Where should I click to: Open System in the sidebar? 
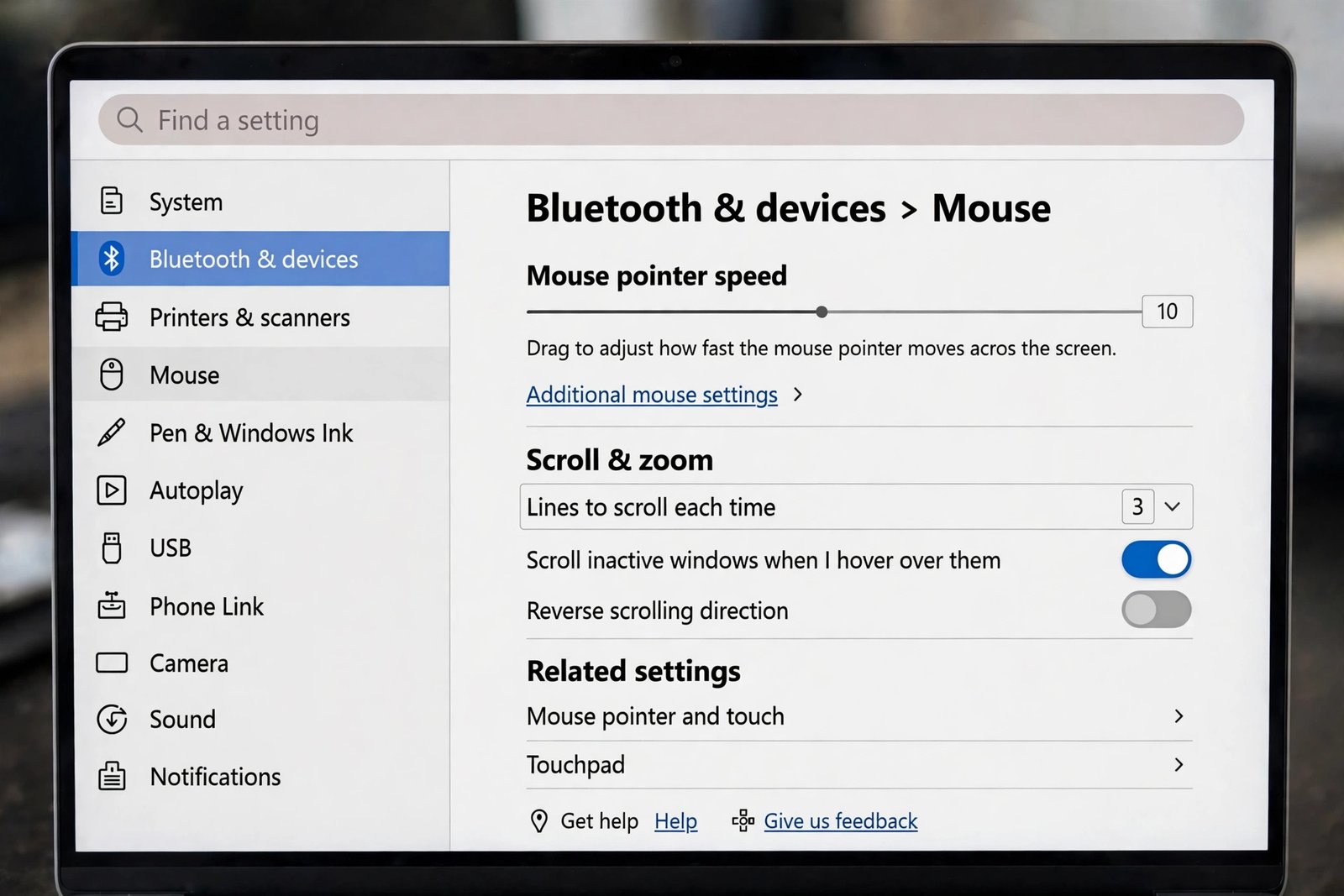pos(260,202)
